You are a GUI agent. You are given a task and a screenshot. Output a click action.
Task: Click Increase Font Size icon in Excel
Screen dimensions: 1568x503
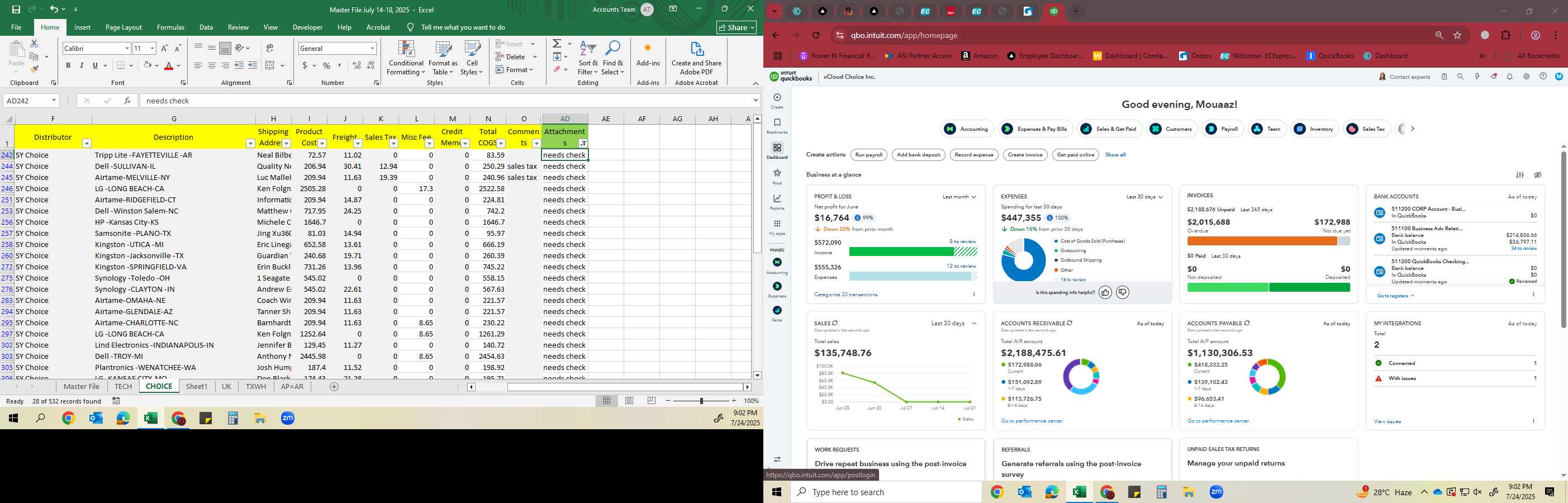[164, 48]
